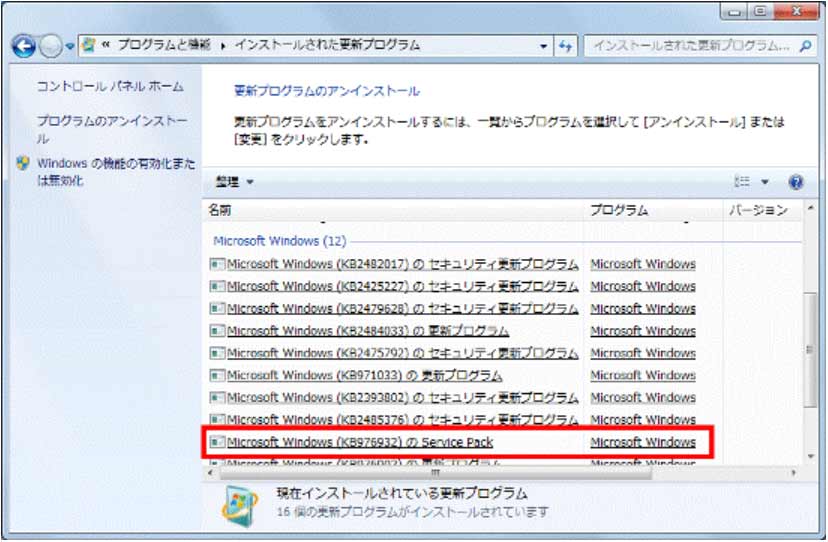Click the change view icon in toolbar

pyautogui.click(x=742, y=182)
